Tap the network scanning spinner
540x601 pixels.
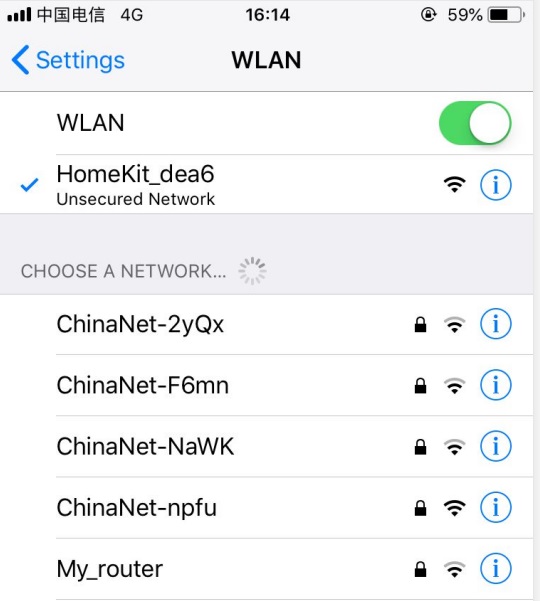tap(252, 271)
